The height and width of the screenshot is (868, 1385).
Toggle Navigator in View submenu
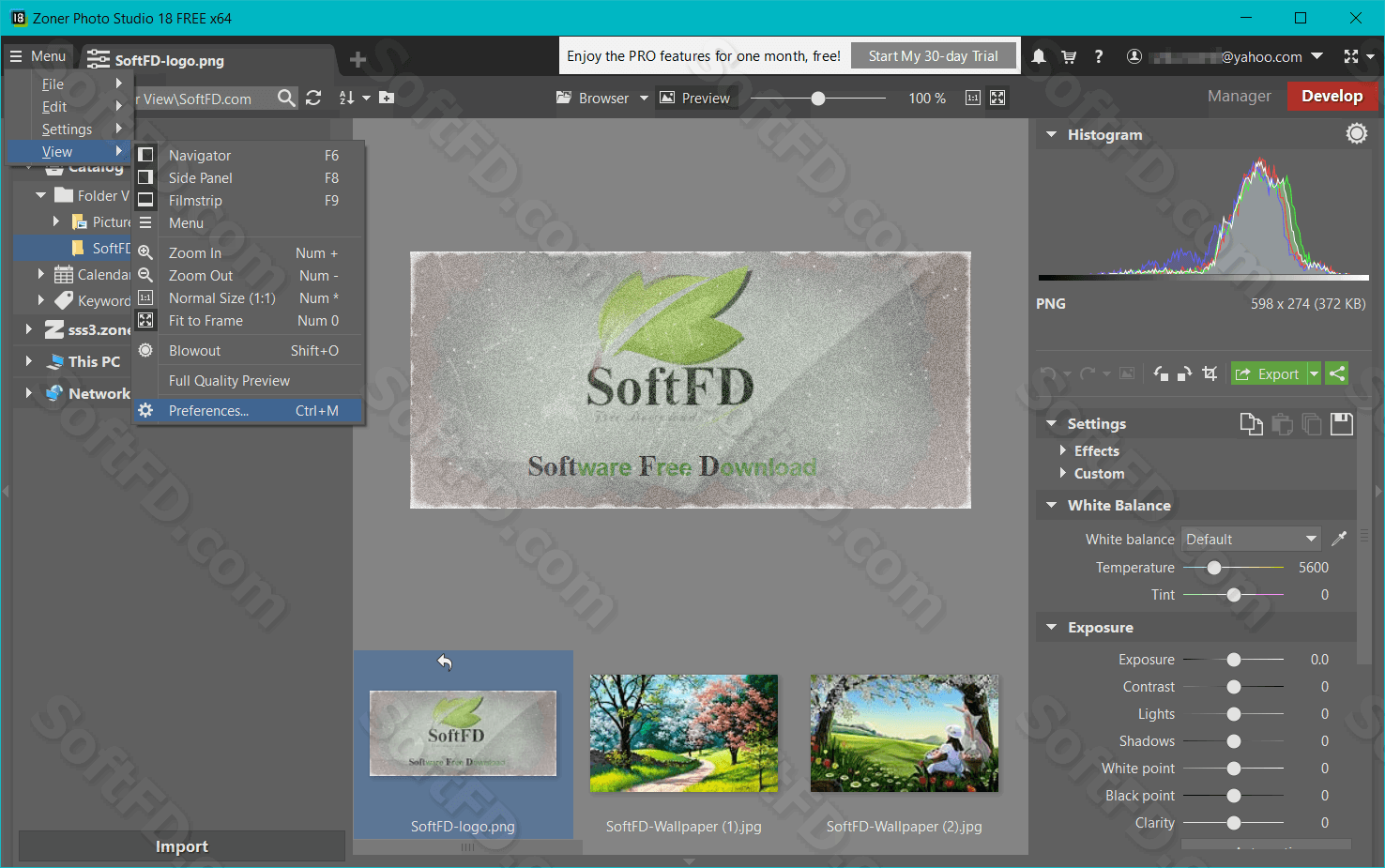click(249, 156)
